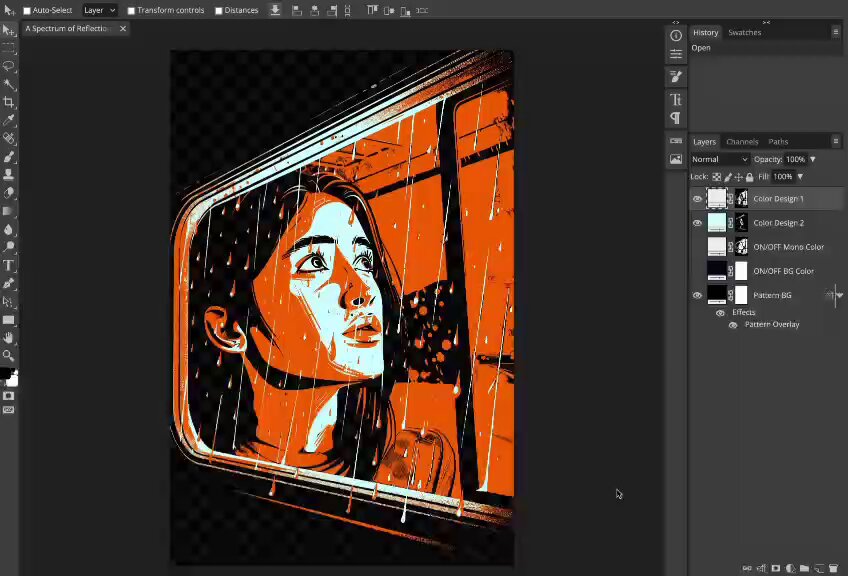Hide the Pattern BG layer
The width and height of the screenshot is (848, 576).
pos(697,295)
